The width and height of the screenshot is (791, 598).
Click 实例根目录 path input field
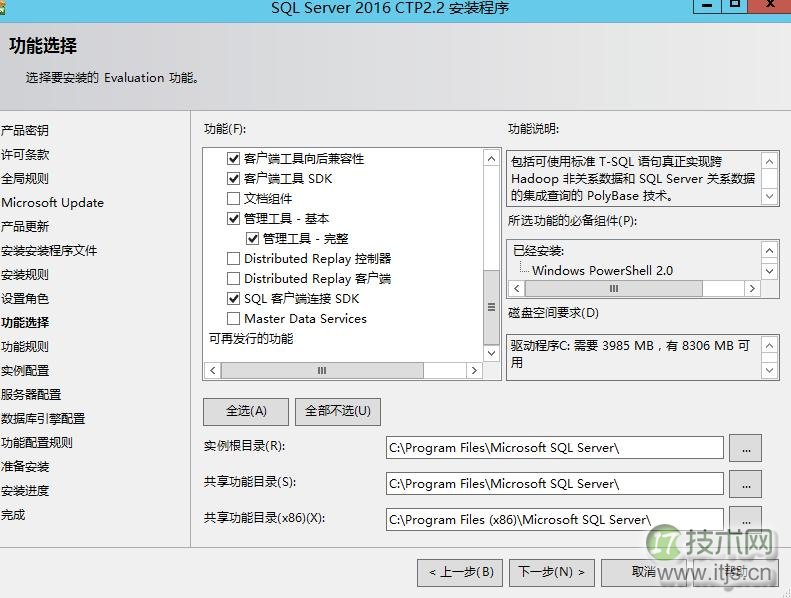[554, 448]
